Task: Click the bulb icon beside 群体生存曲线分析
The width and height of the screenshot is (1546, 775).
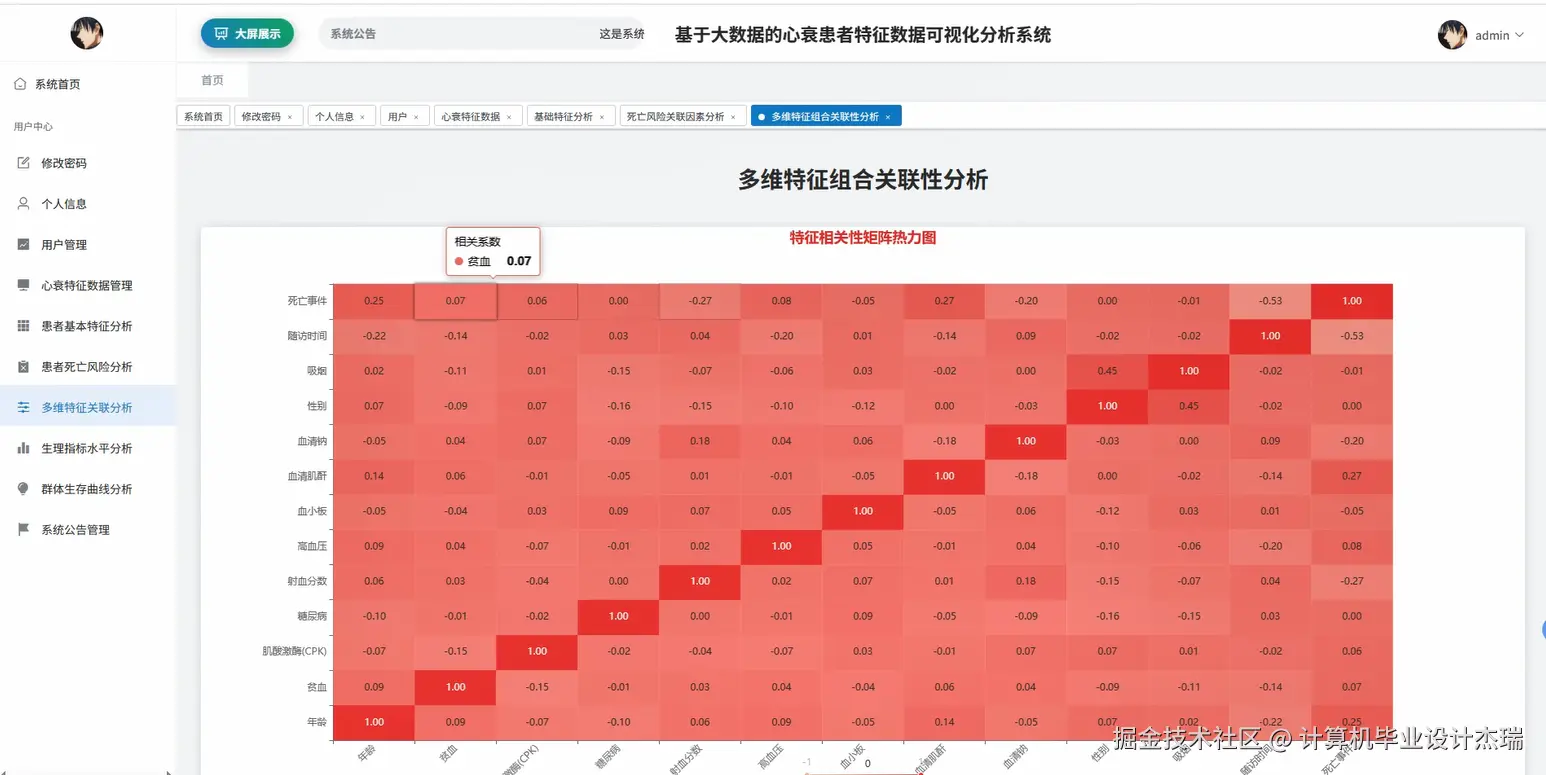Action: [x=24, y=489]
